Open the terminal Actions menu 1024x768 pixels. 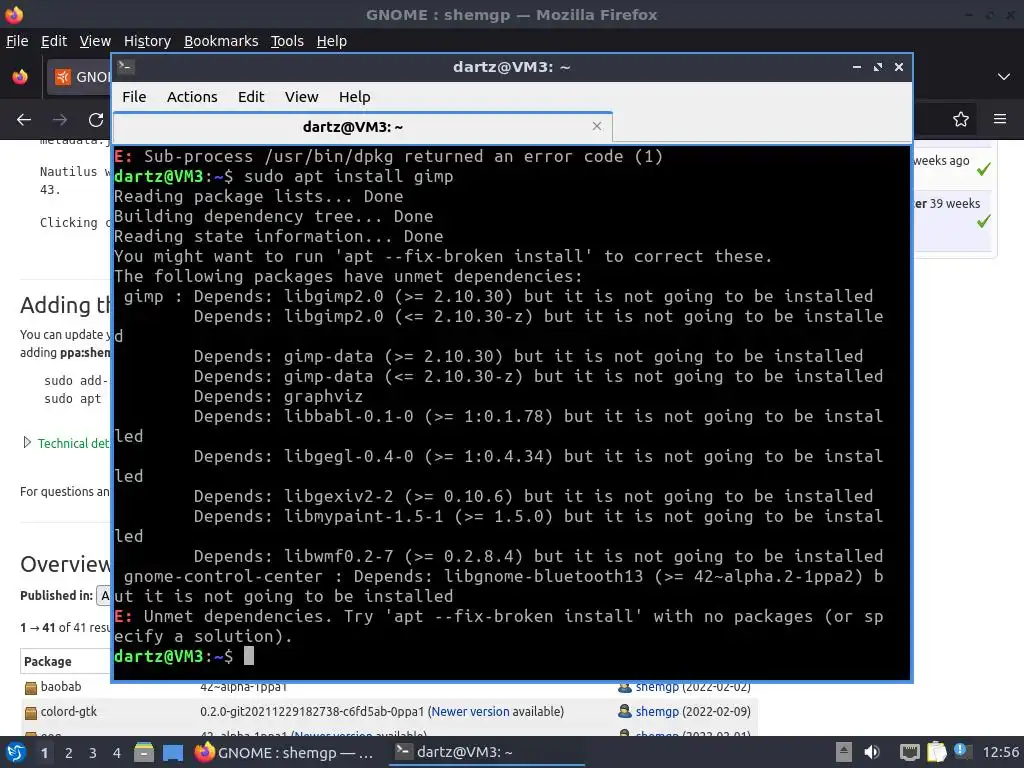192,97
